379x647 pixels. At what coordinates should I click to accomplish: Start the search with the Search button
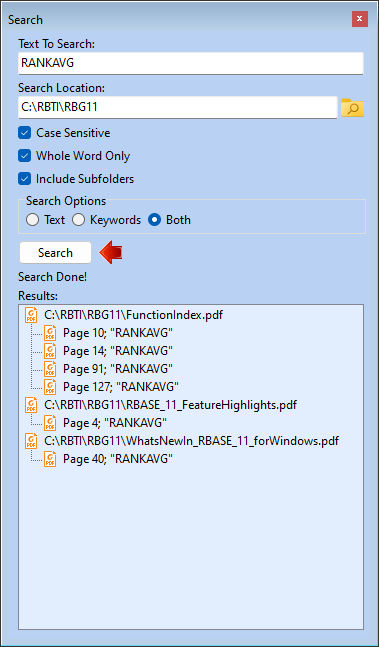tap(55, 253)
